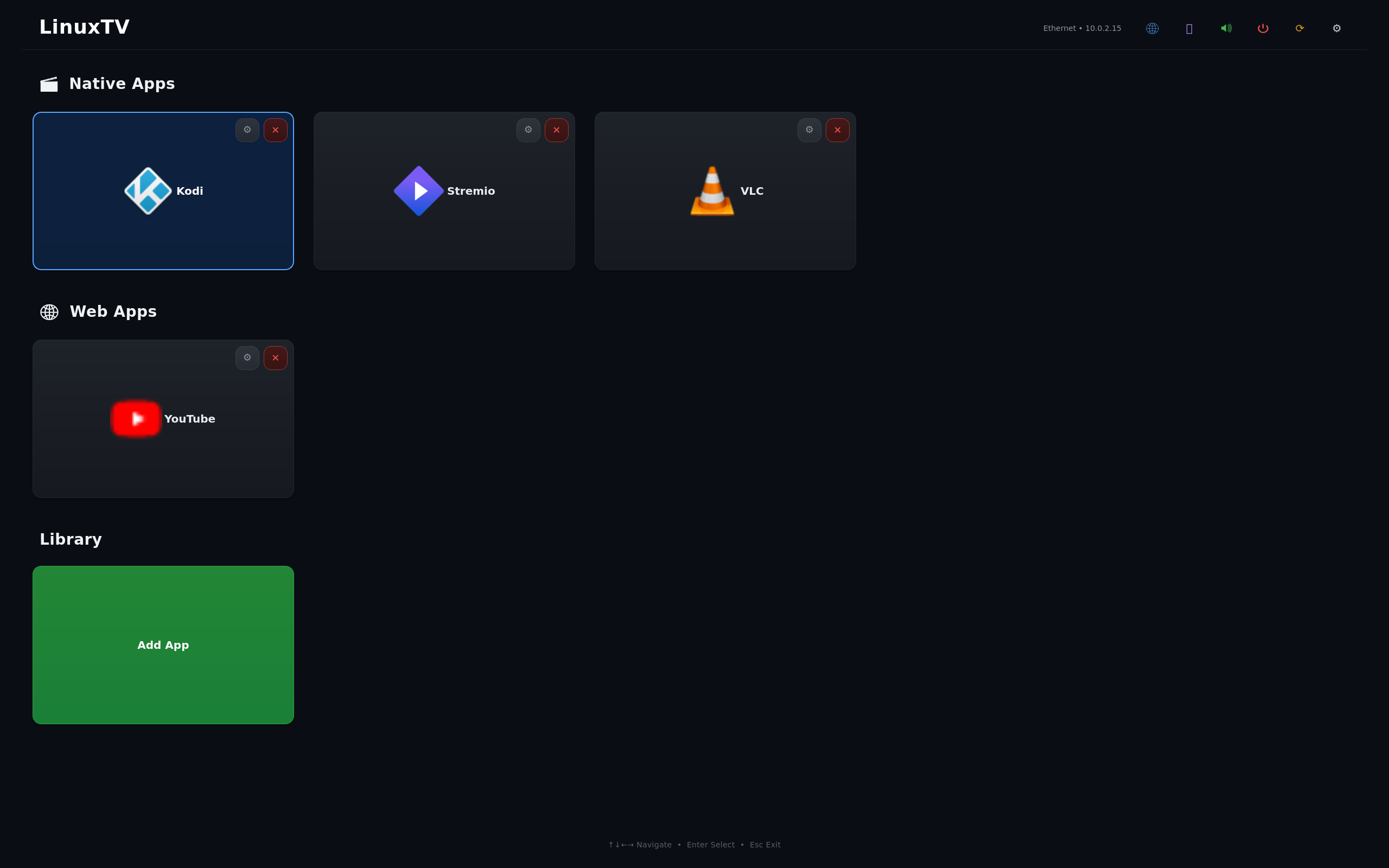
Task: Remove YouTube with its red X button
Action: coord(276,358)
